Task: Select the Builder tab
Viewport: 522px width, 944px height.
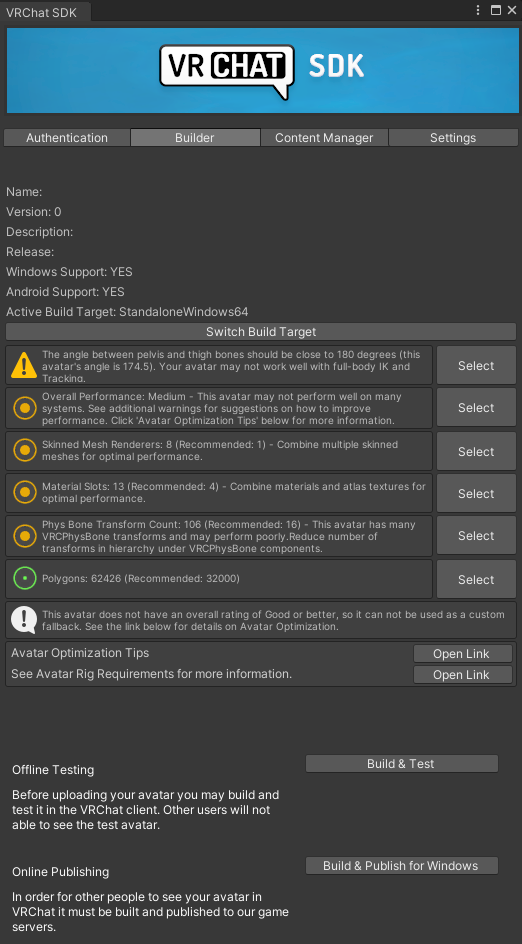Action: 195,138
